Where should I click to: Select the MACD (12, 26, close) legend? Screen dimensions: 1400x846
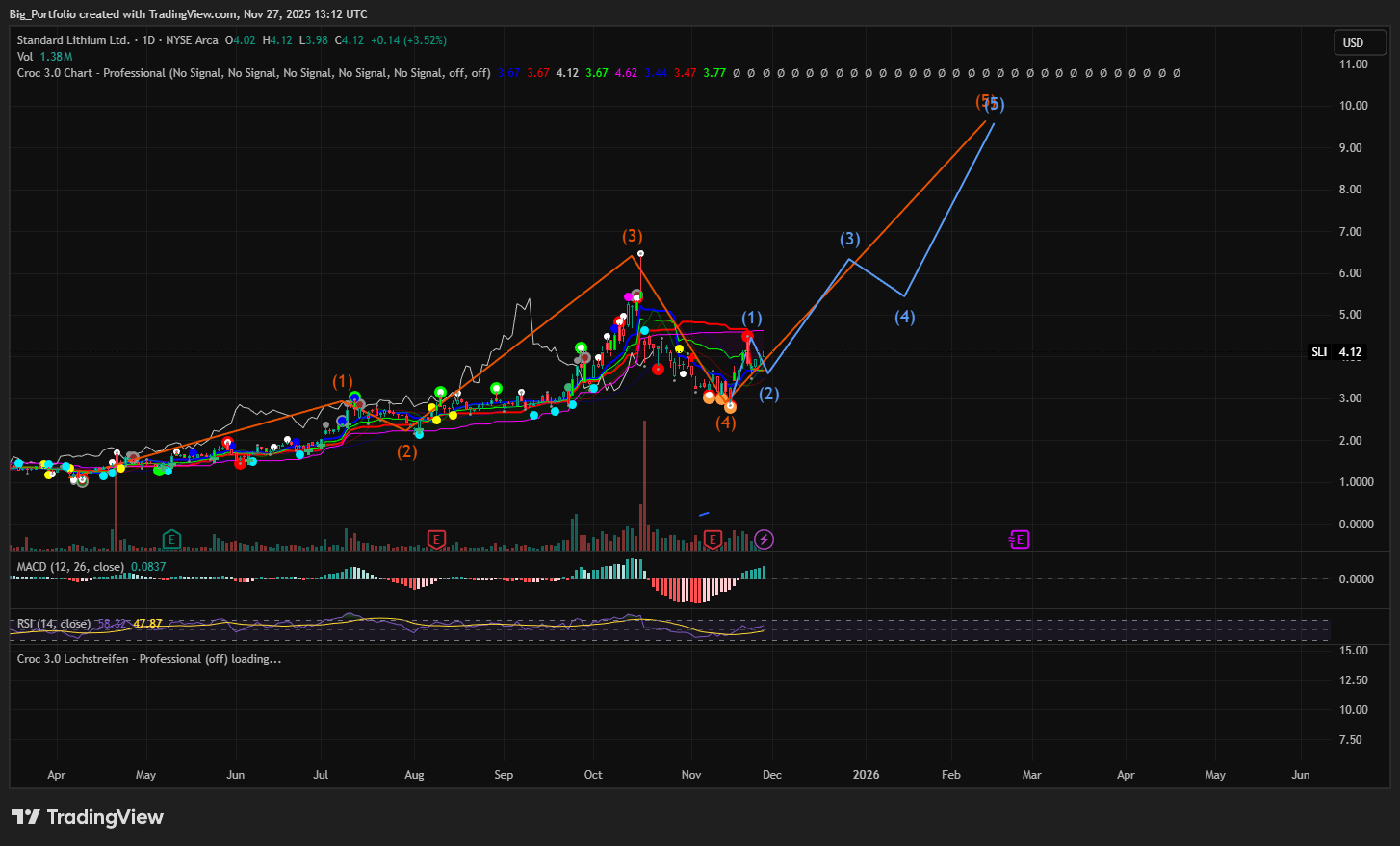coord(70,567)
